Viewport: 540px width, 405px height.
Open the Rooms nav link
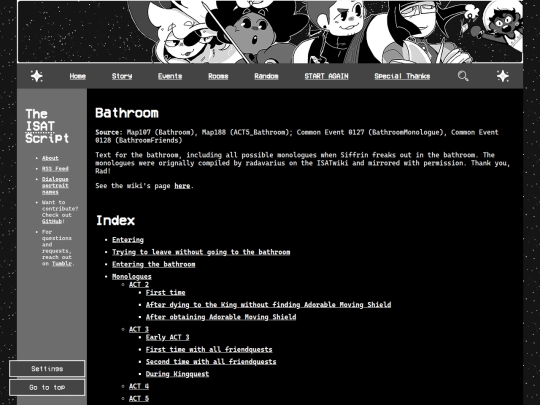point(218,76)
